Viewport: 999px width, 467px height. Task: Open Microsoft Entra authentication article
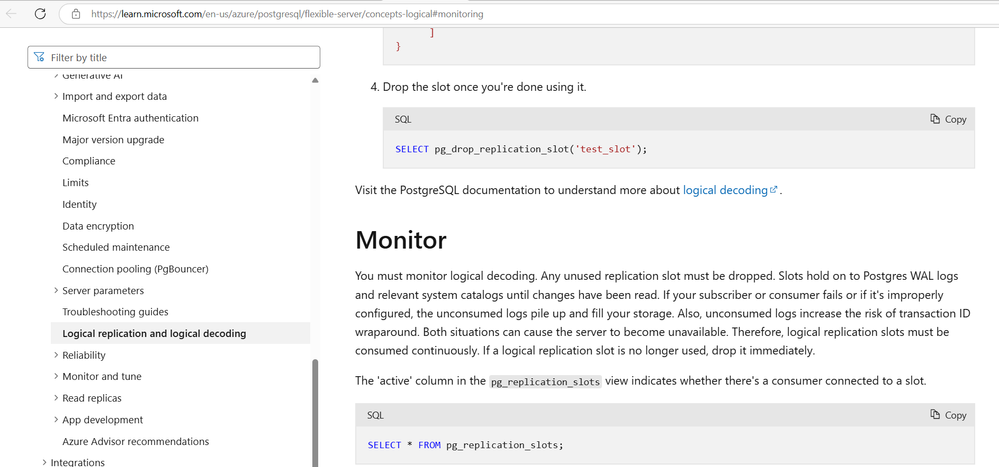tap(130, 118)
